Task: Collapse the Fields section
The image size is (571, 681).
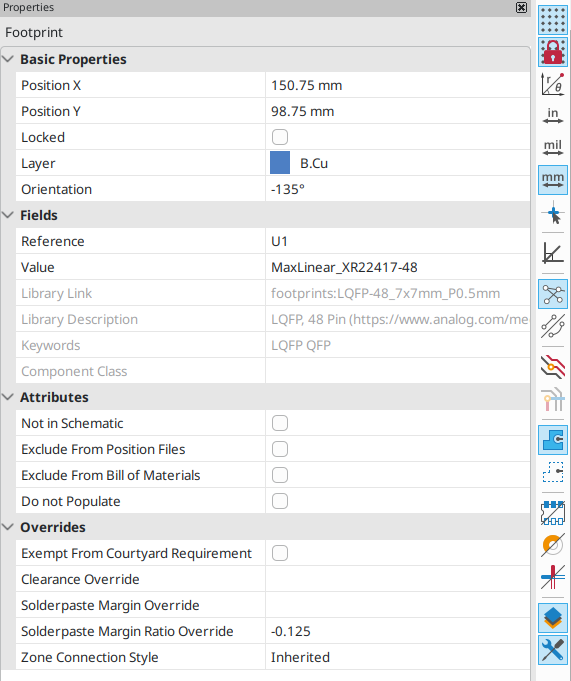Action: pyautogui.click(x=8, y=215)
